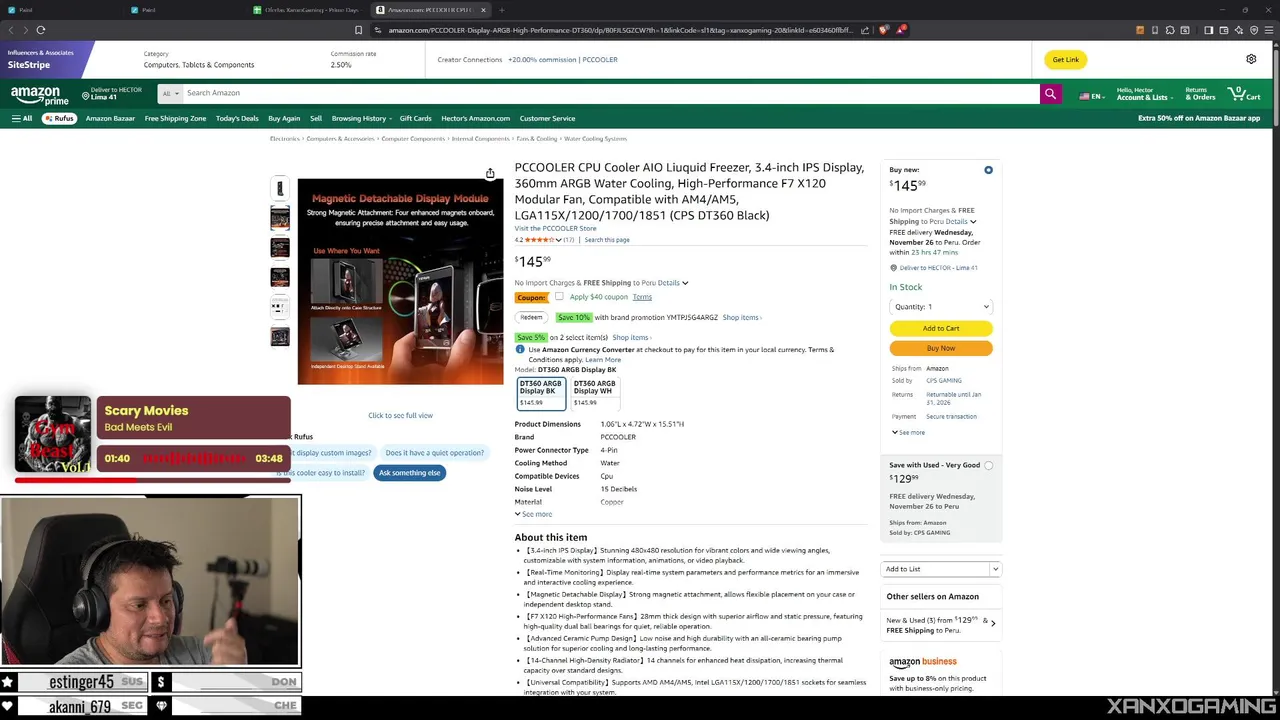The width and height of the screenshot is (1280, 720).
Task: Expand See more under seller information
Action: [908, 433]
